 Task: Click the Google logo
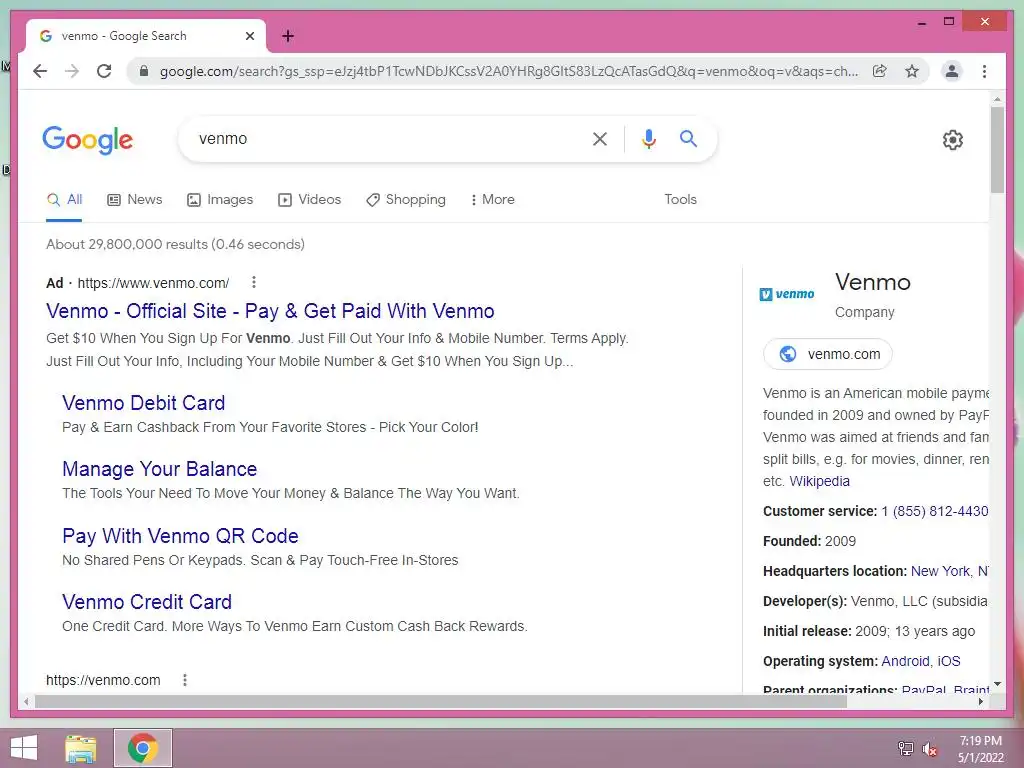point(88,140)
